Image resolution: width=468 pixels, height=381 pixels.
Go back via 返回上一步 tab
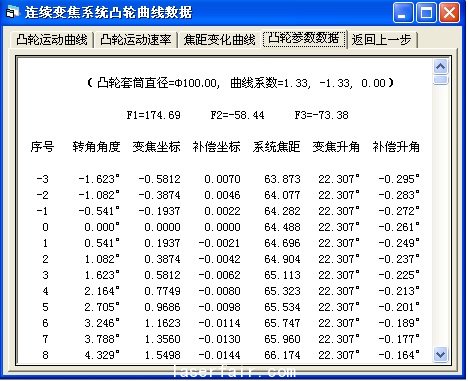click(381, 40)
